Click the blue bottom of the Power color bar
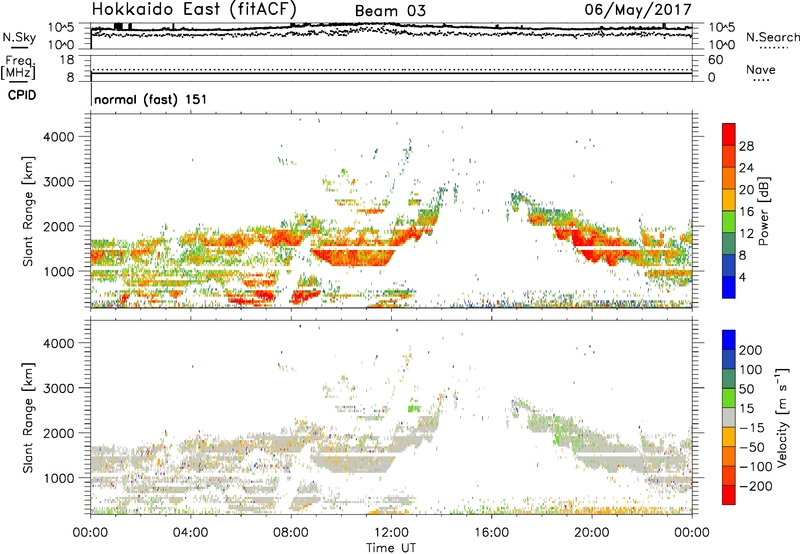This screenshot has height=554, width=800. pyautogui.click(x=729, y=287)
